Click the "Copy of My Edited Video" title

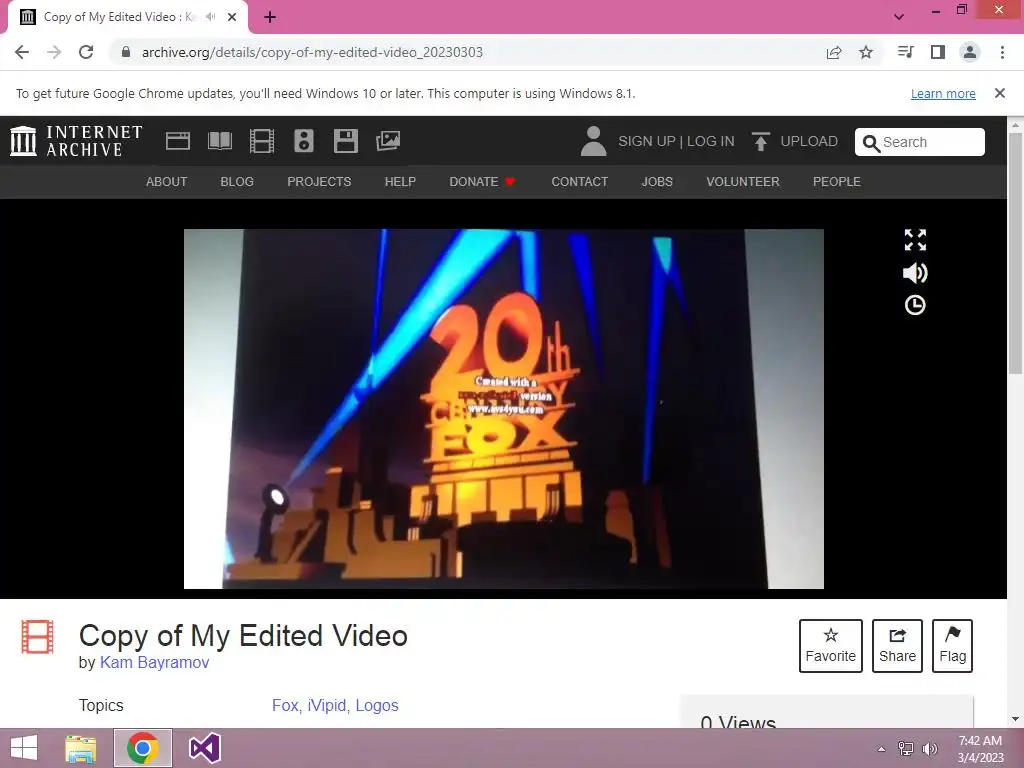click(x=243, y=635)
